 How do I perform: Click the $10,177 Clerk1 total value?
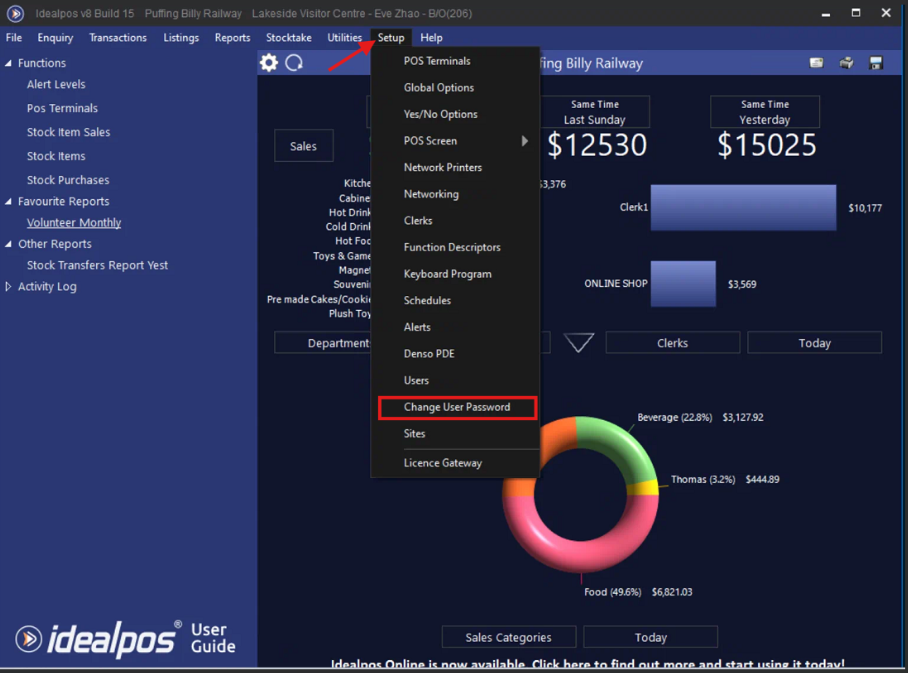pos(865,208)
